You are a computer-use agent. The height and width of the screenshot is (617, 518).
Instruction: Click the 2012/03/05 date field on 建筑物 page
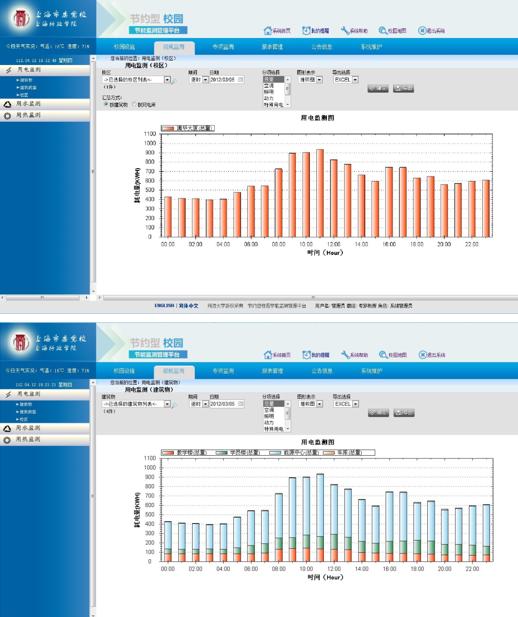(x=226, y=404)
